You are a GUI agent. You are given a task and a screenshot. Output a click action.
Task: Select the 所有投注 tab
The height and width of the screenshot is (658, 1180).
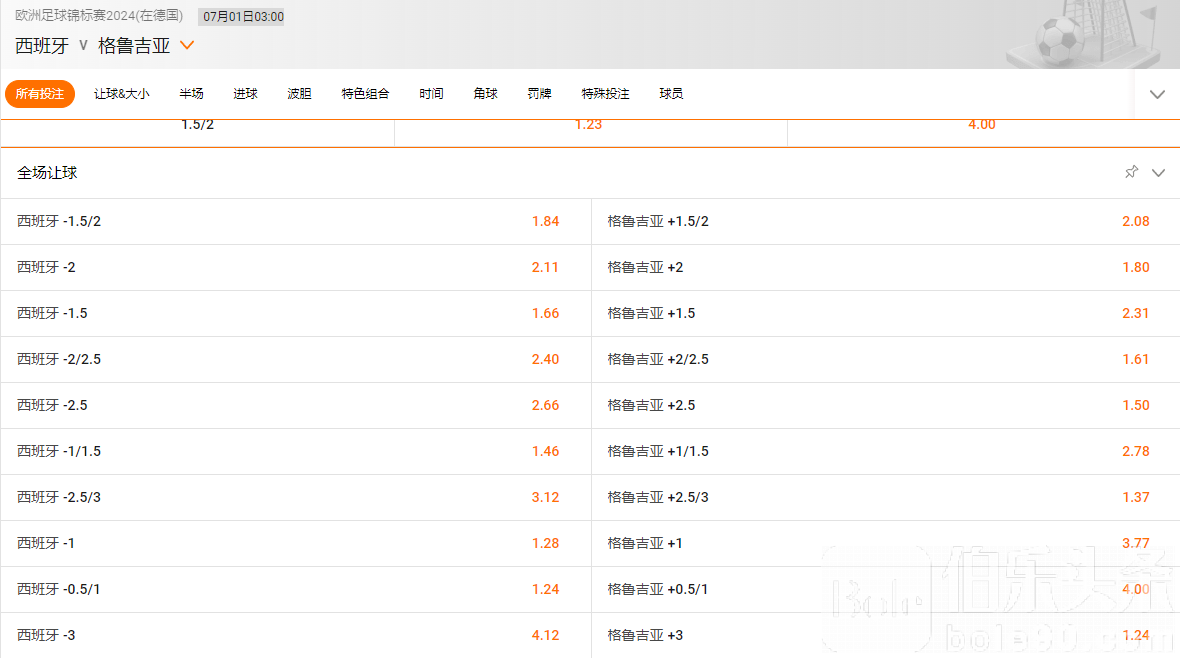(x=40, y=94)
